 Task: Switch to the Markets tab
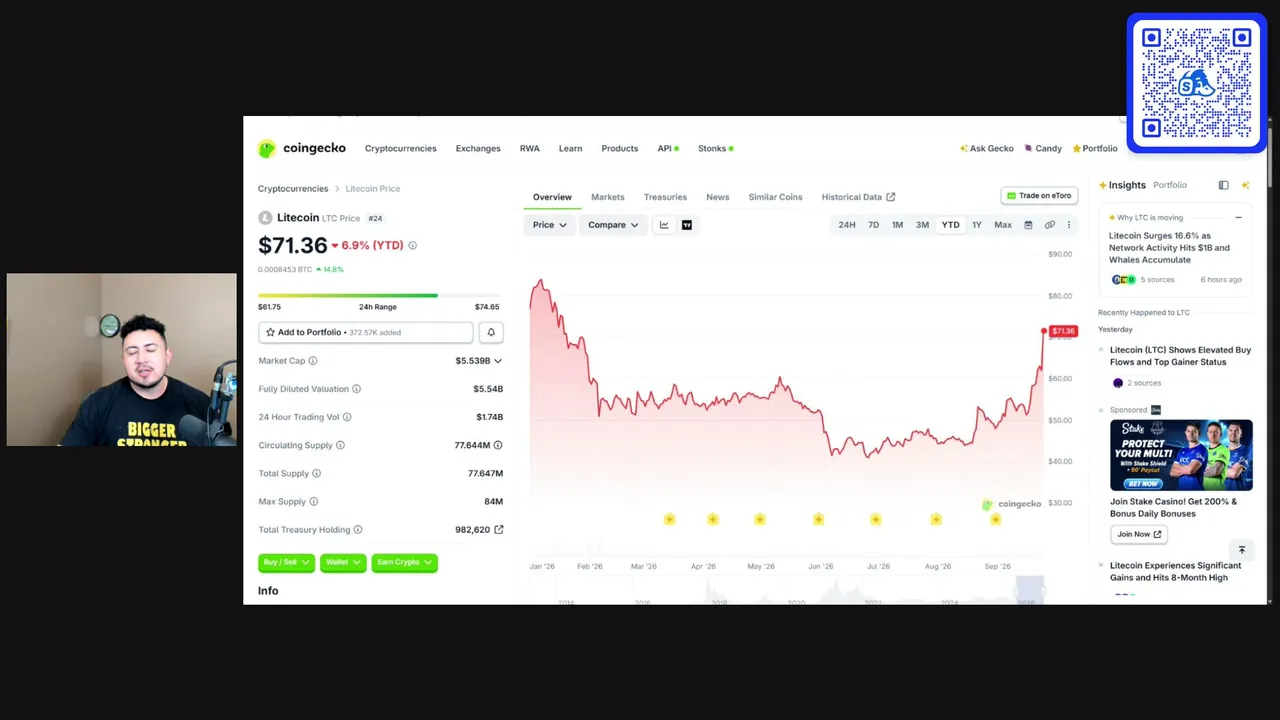coord(607,197)
